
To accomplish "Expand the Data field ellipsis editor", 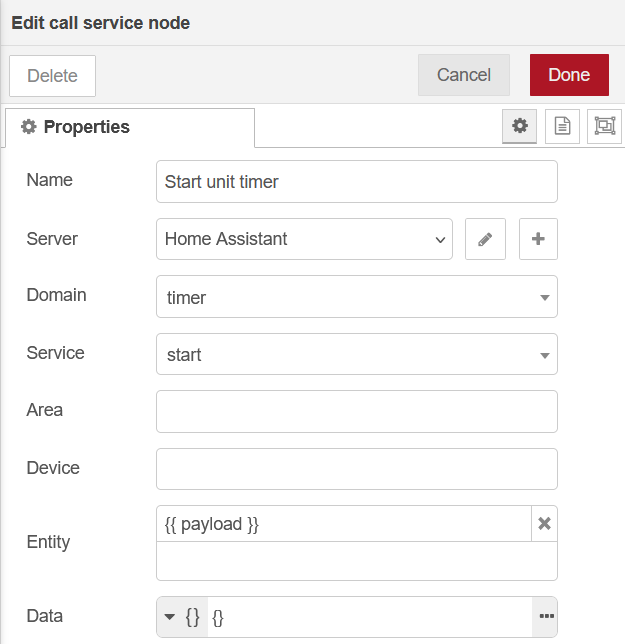I will coord(546,616).
